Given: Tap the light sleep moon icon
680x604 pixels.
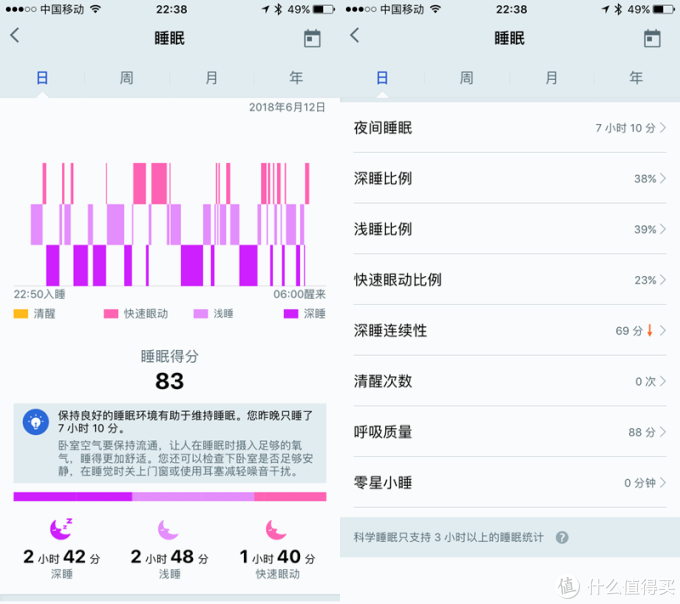Looking at the screenshot, I should [x=168, y=529].
